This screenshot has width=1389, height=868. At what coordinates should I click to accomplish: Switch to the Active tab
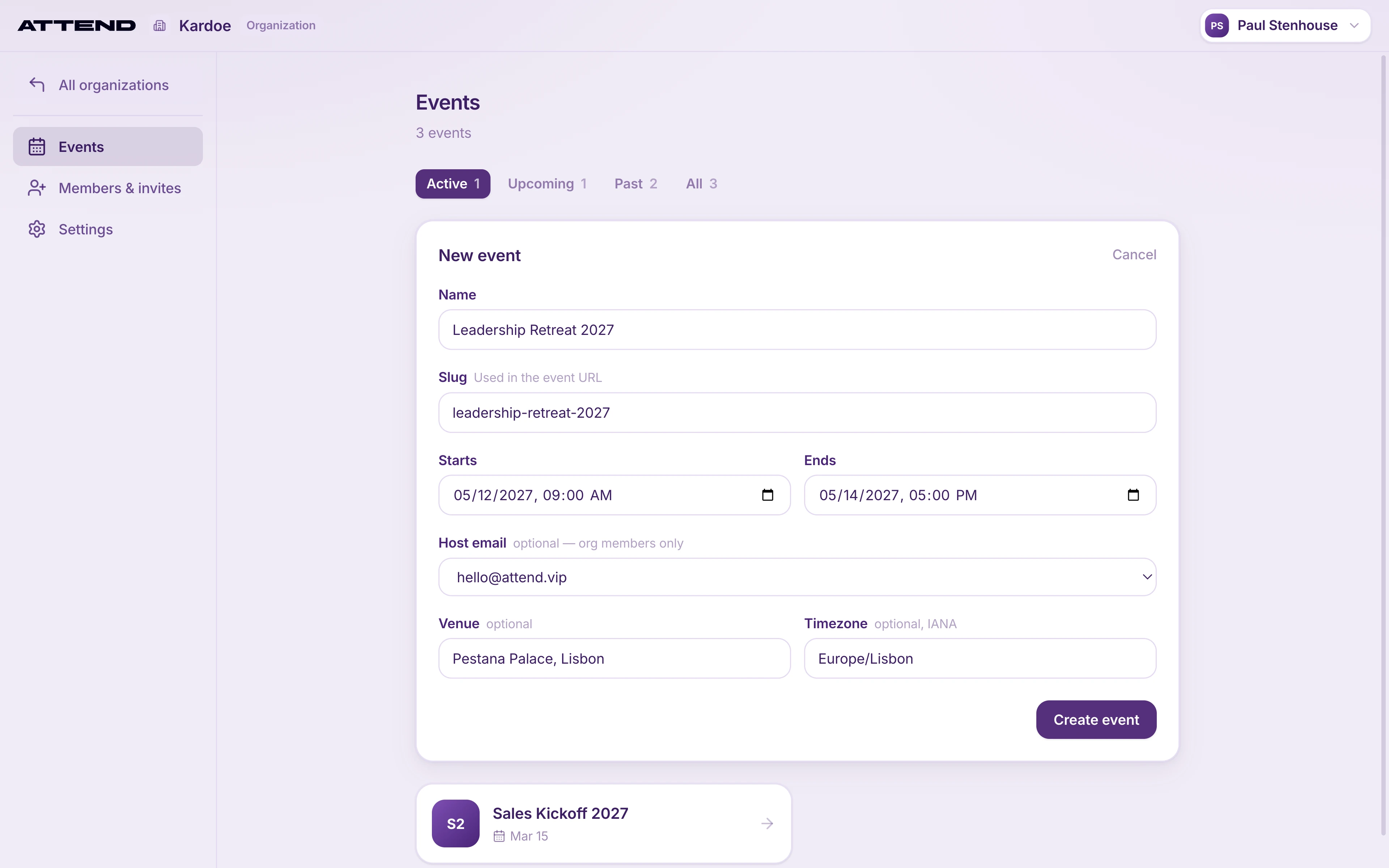453,184
